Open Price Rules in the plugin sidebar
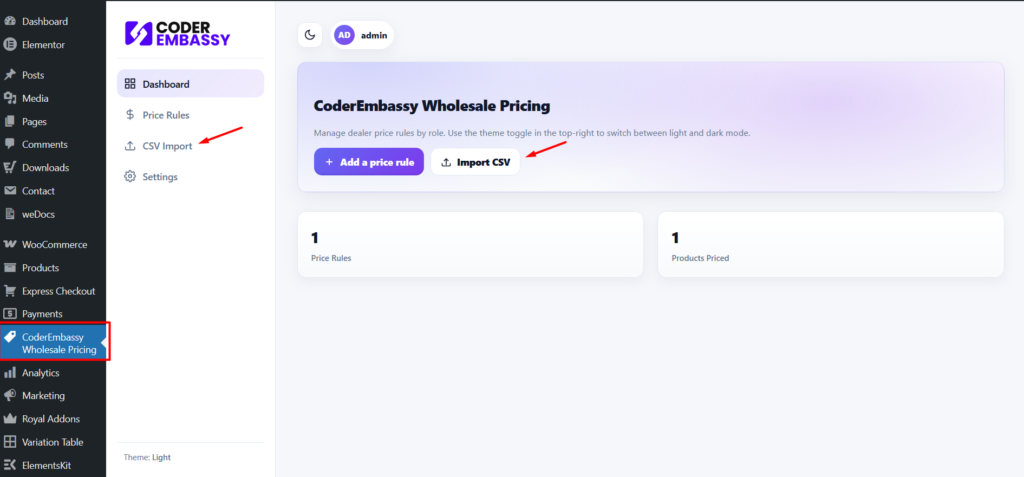This screenshot has width=1024, height=477. tap(165, 115)
